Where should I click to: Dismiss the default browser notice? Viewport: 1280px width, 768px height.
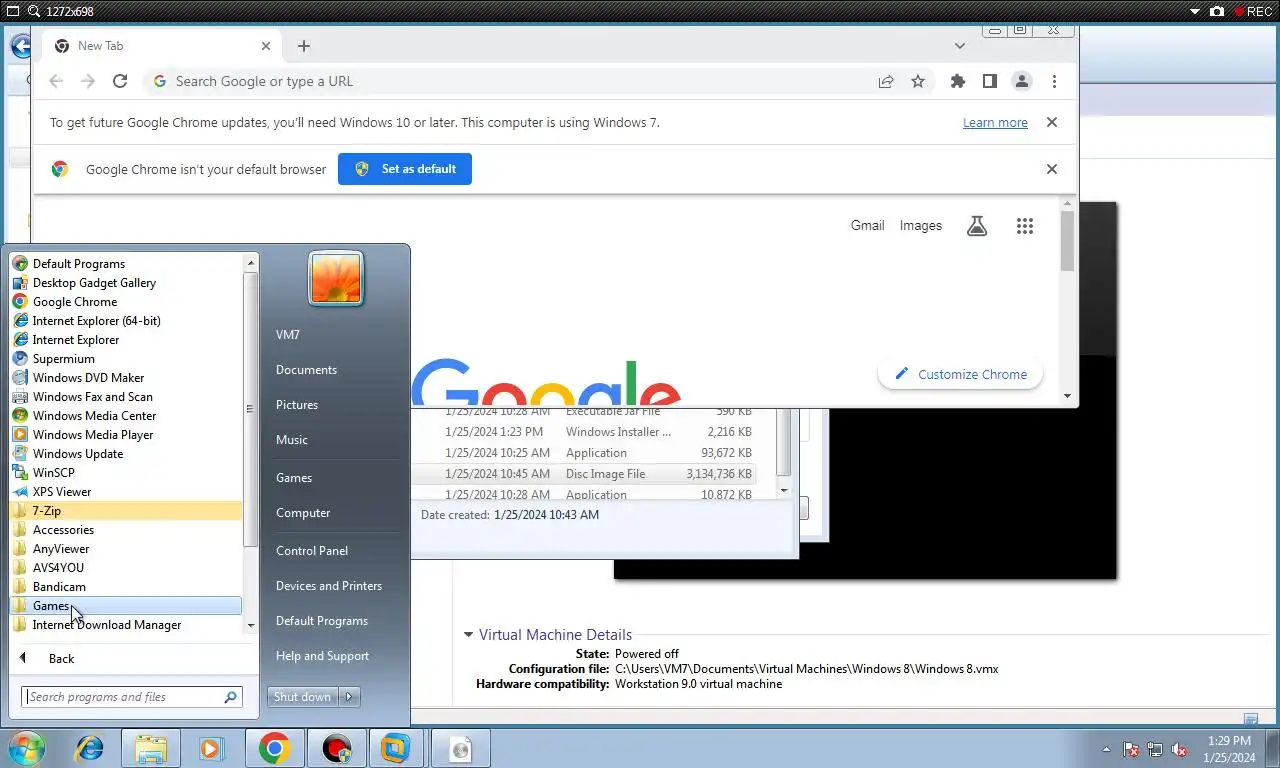(1051, 169)
